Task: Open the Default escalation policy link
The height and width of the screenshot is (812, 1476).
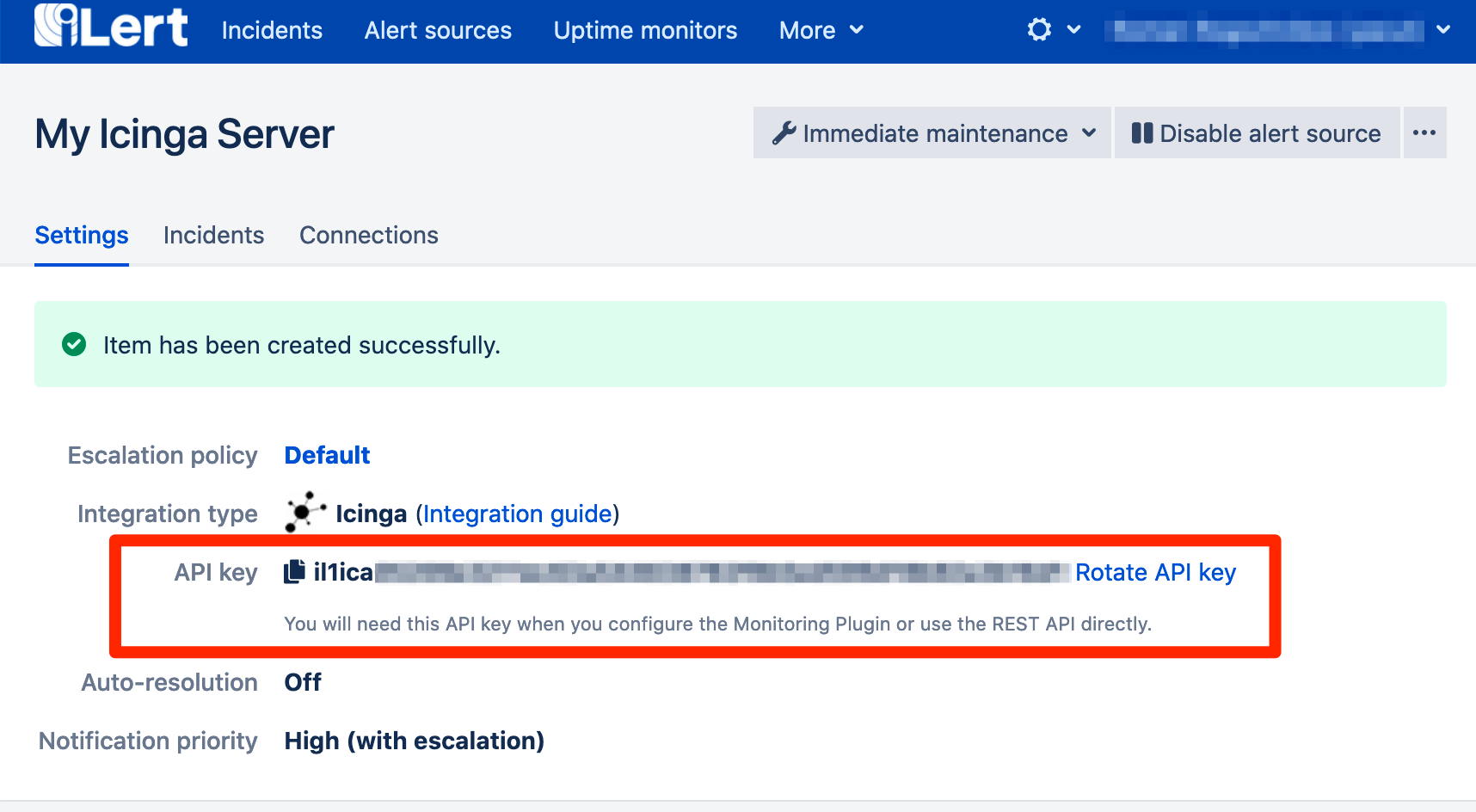Action: tap(327, 455)
